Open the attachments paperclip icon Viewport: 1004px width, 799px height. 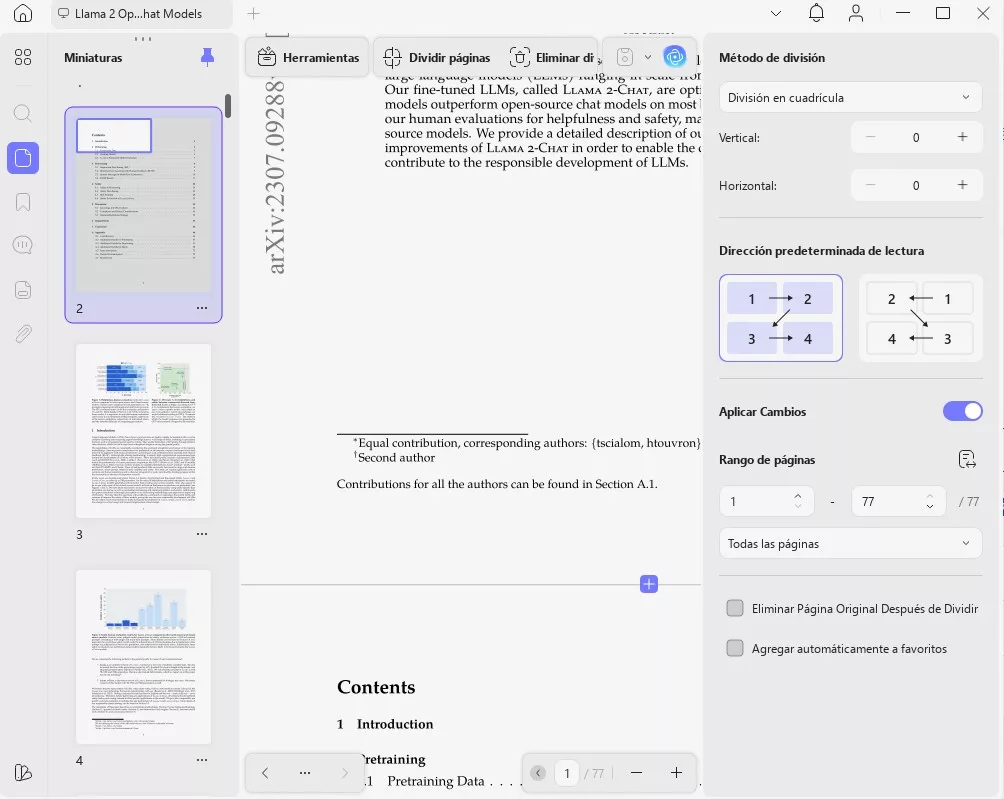[x=22, y=334]
